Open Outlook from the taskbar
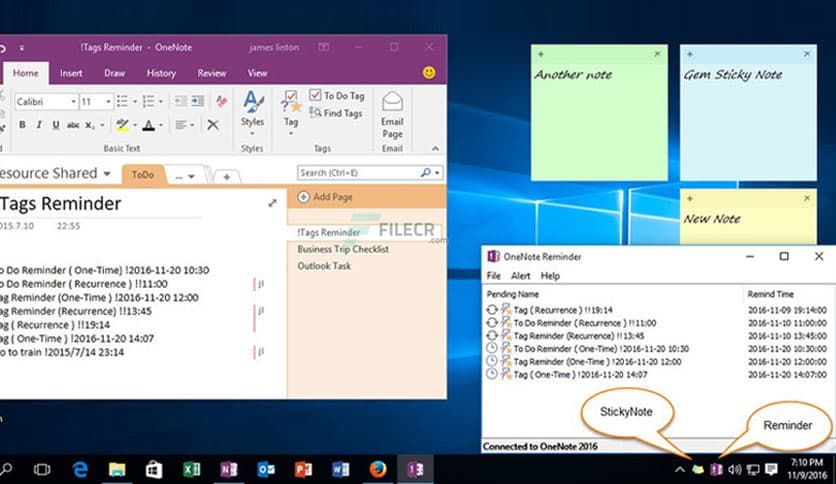Image resolution: width=836 pixels, height=484 pixels. [266, 469]
